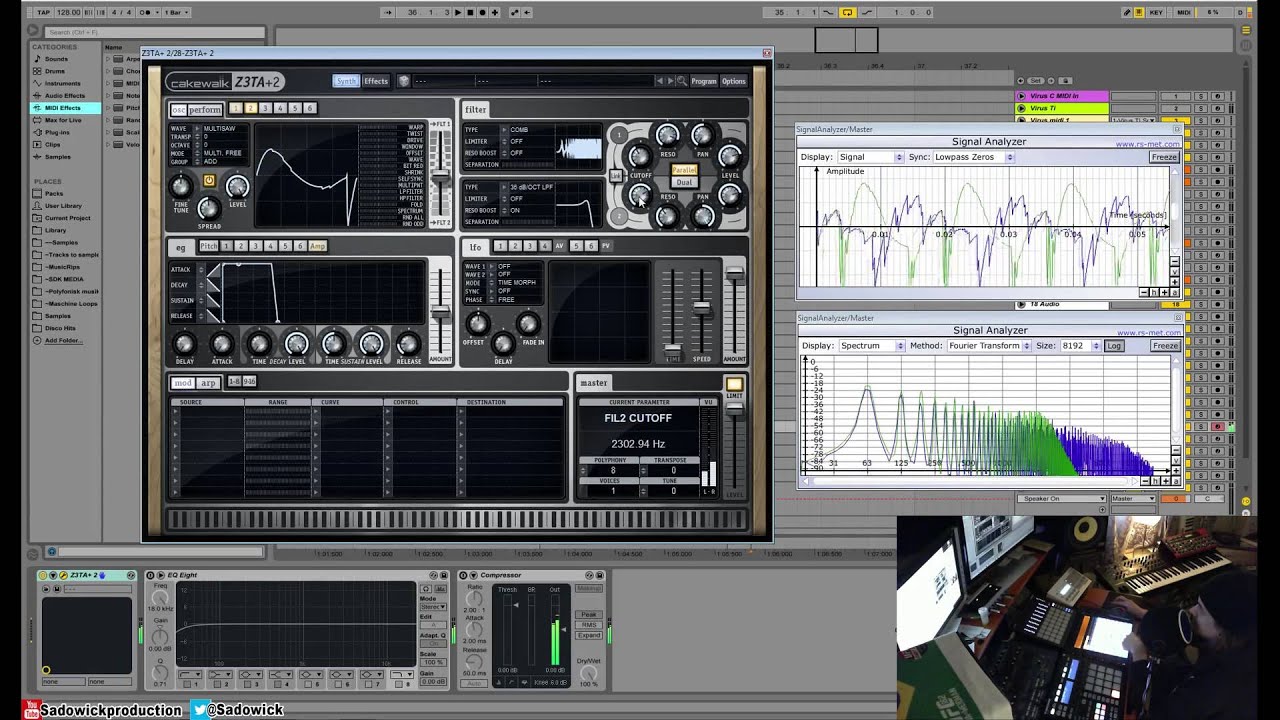1280x720 pixels.
Task: Open the arp tab
Action: pos(208,383)
